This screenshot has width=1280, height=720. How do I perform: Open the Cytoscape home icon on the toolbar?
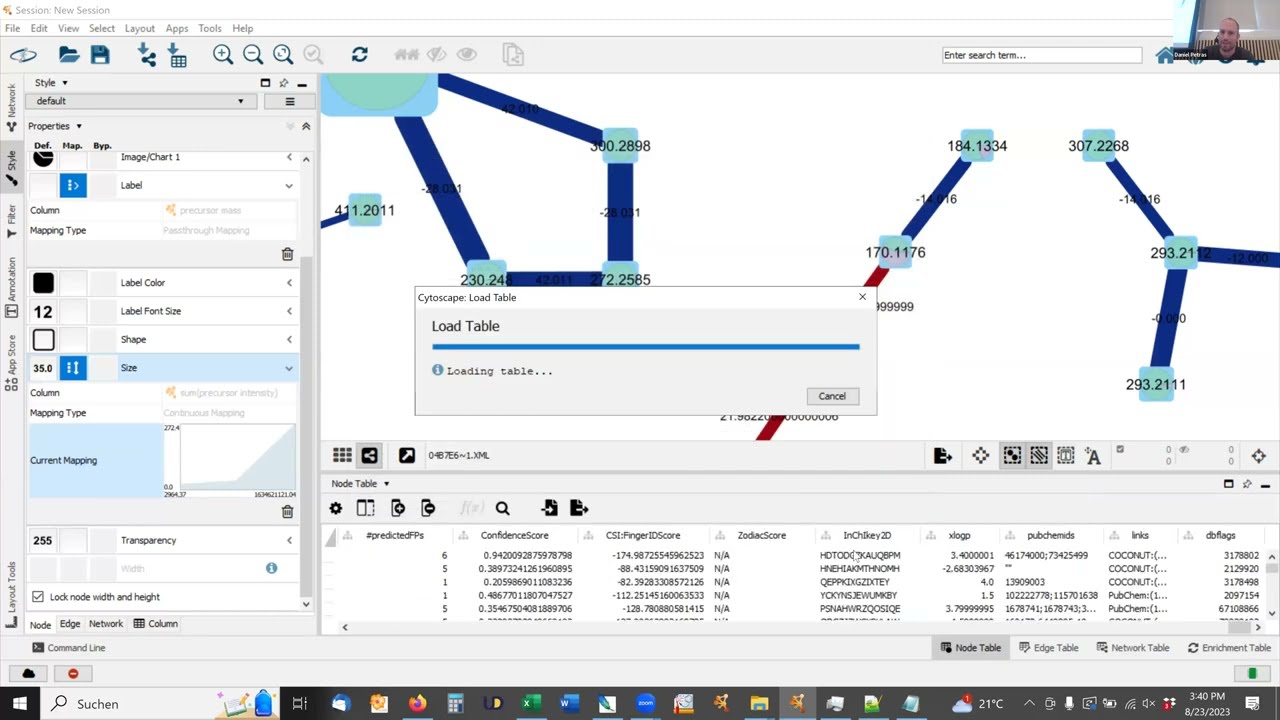(x=1165, y=56)
